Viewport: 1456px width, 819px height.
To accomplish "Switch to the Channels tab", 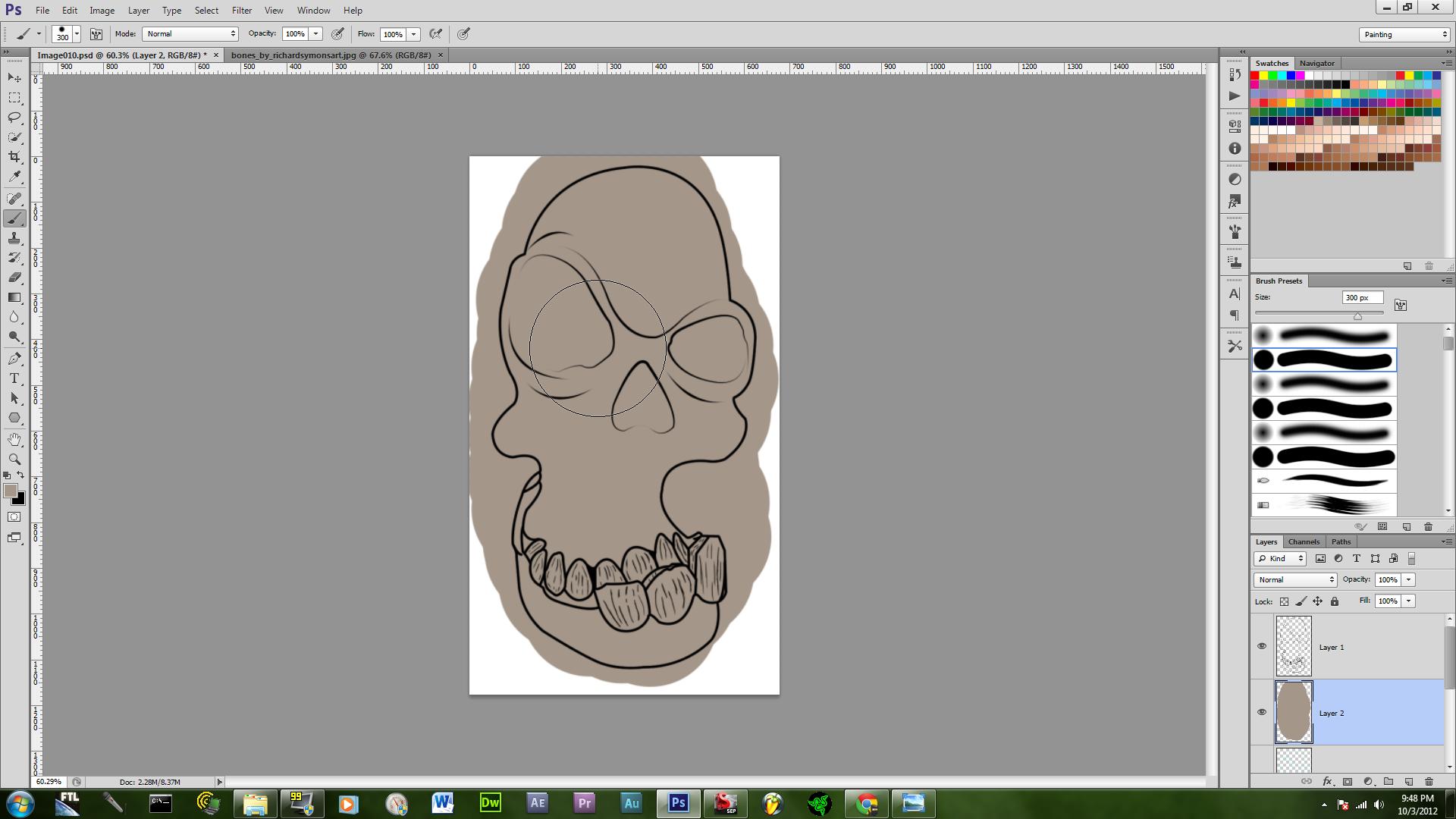I will (x=1304, y=541).
